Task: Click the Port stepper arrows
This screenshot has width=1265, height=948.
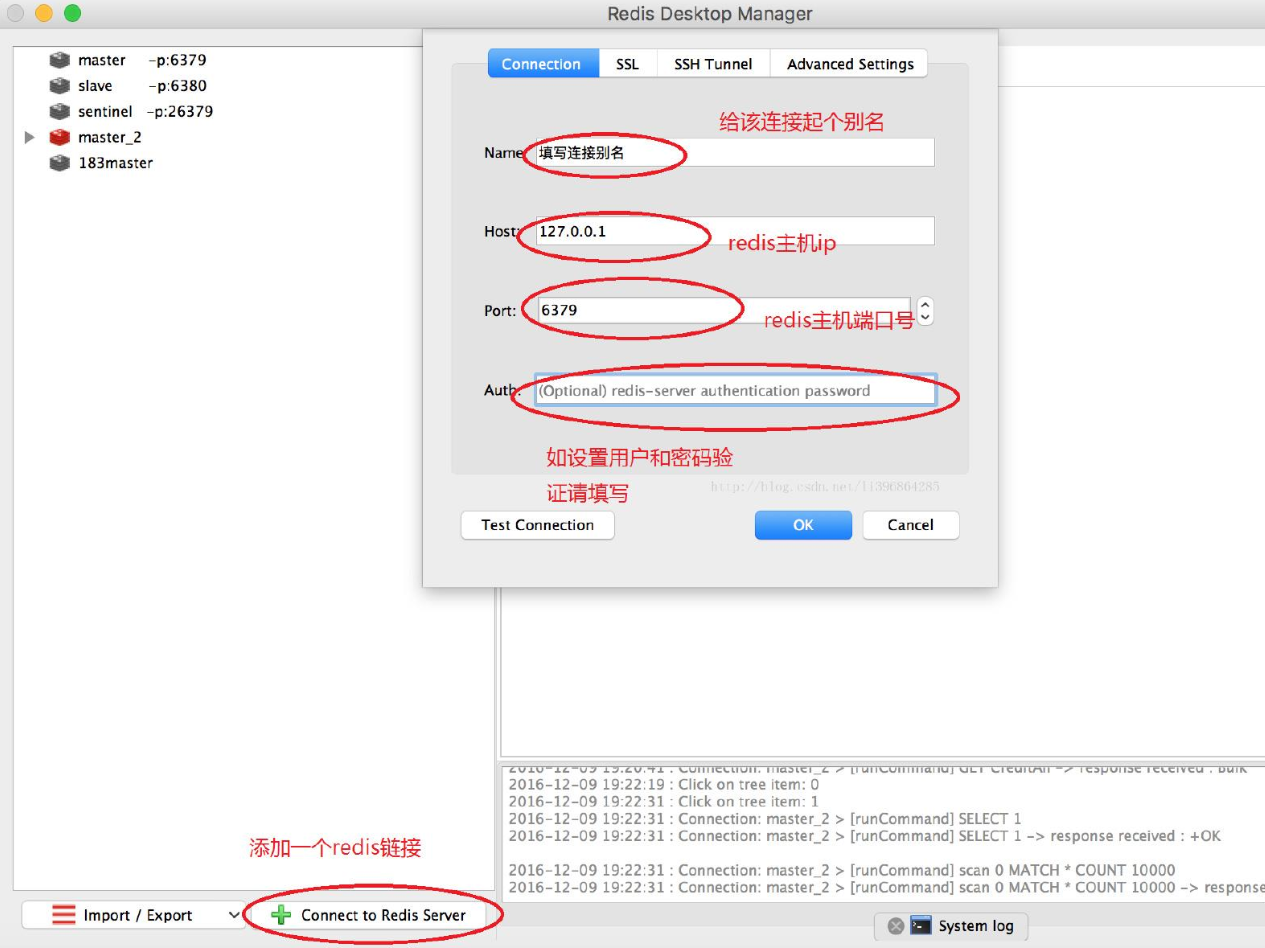Action: 925,311
